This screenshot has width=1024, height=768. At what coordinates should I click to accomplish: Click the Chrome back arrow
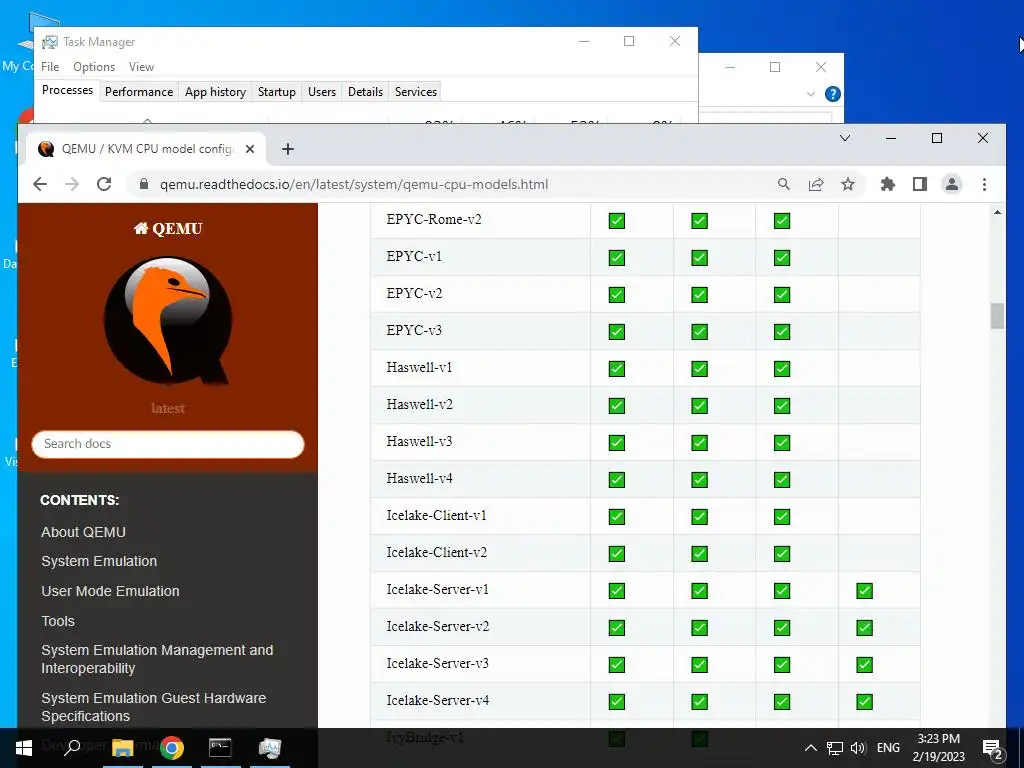click(x=40, y=184)
